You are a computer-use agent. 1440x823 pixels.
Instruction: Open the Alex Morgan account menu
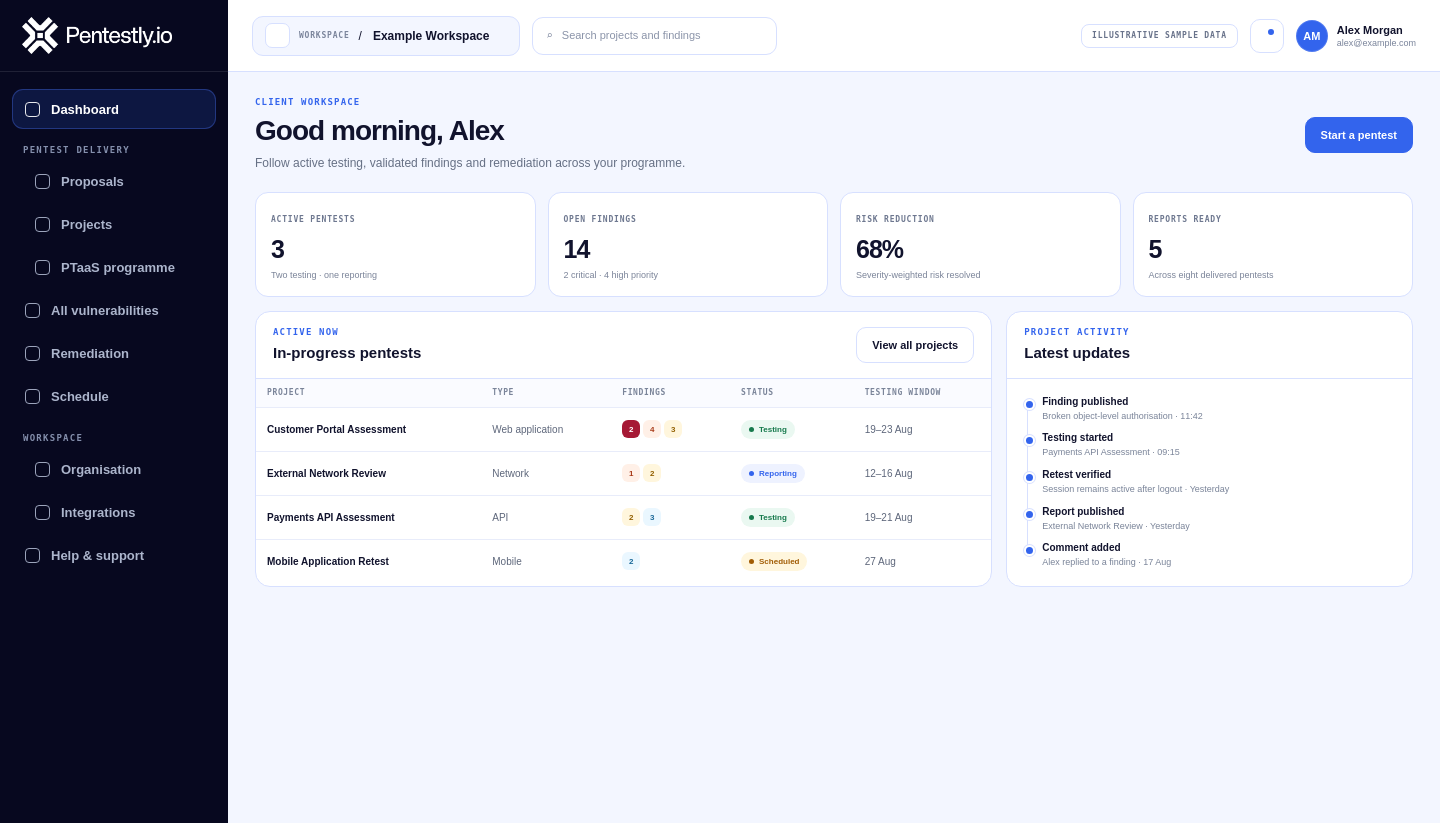coord(1356,36)
